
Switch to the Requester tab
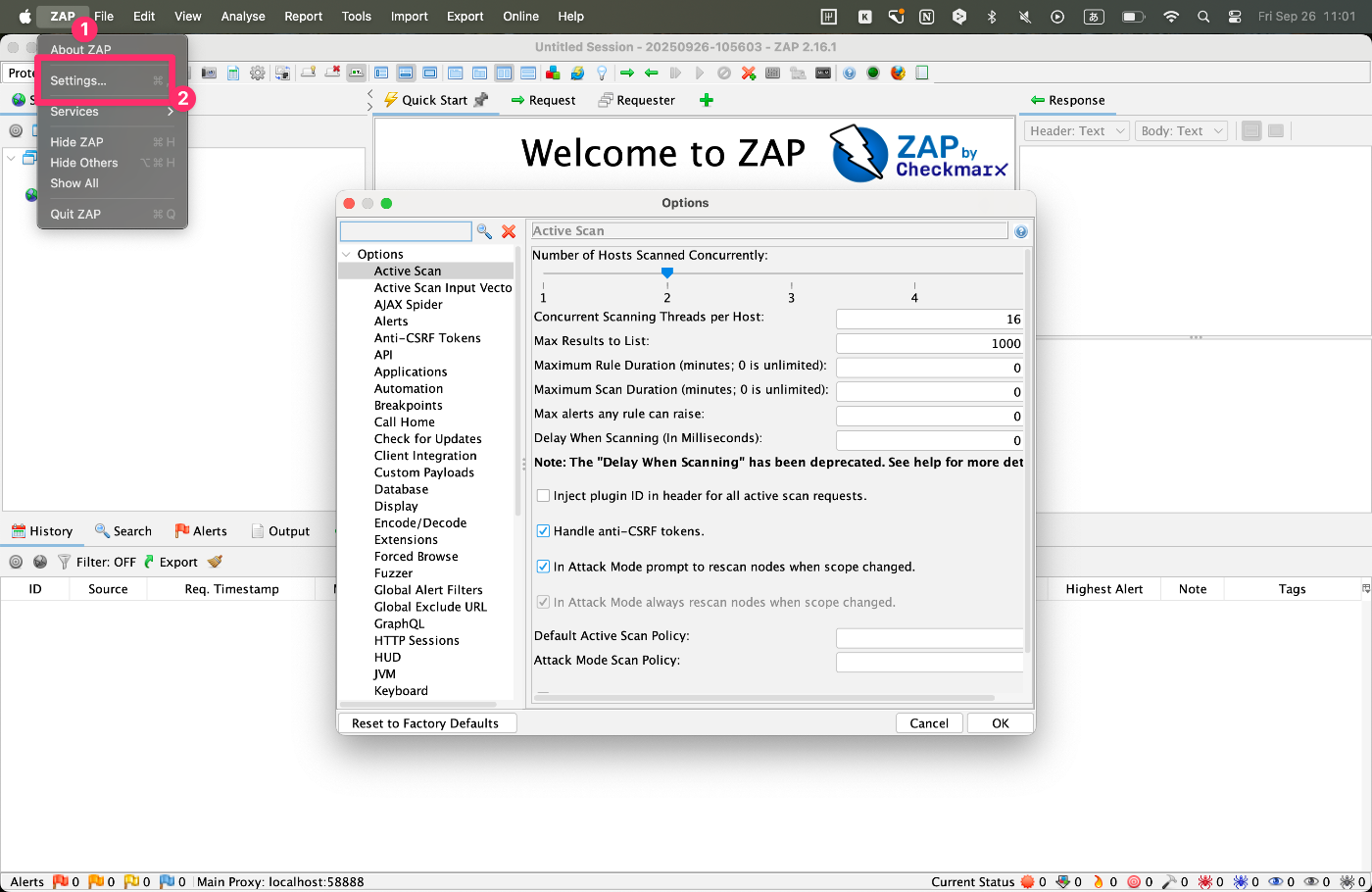click(636, 100)
